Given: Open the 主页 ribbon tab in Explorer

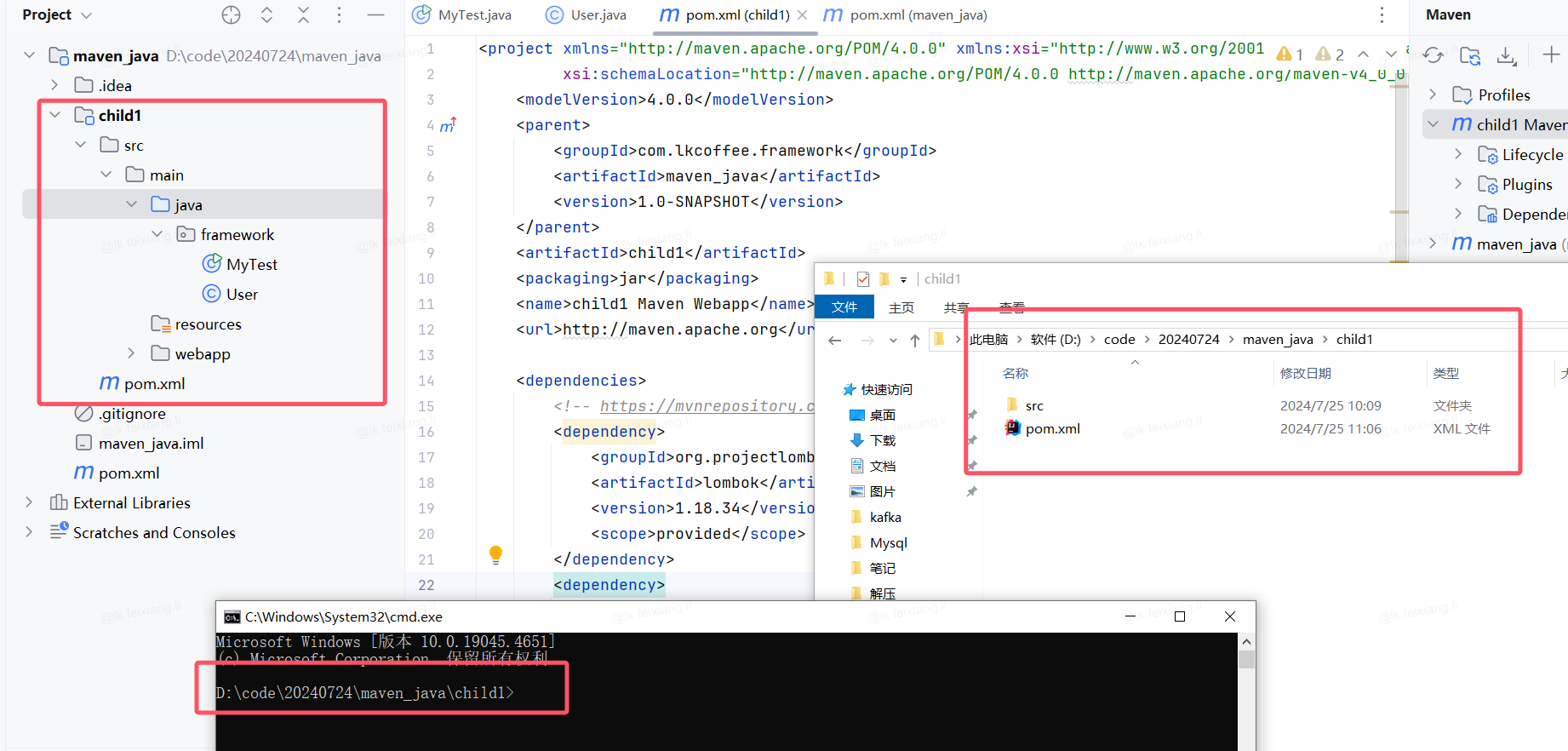Looking at the screenshot, I should point(901,307).
